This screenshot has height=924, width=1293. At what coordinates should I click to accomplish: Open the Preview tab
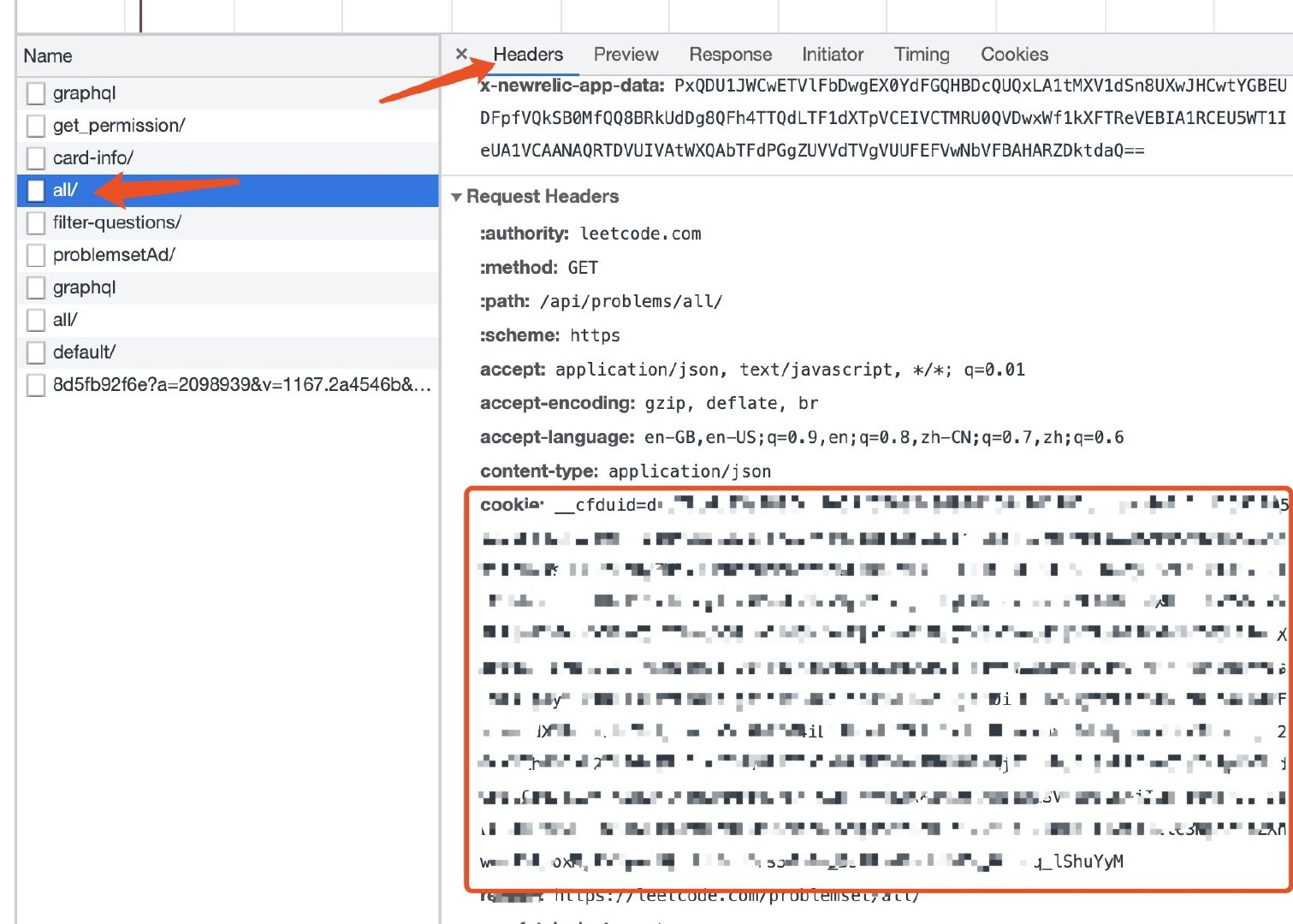pos(626,54)
